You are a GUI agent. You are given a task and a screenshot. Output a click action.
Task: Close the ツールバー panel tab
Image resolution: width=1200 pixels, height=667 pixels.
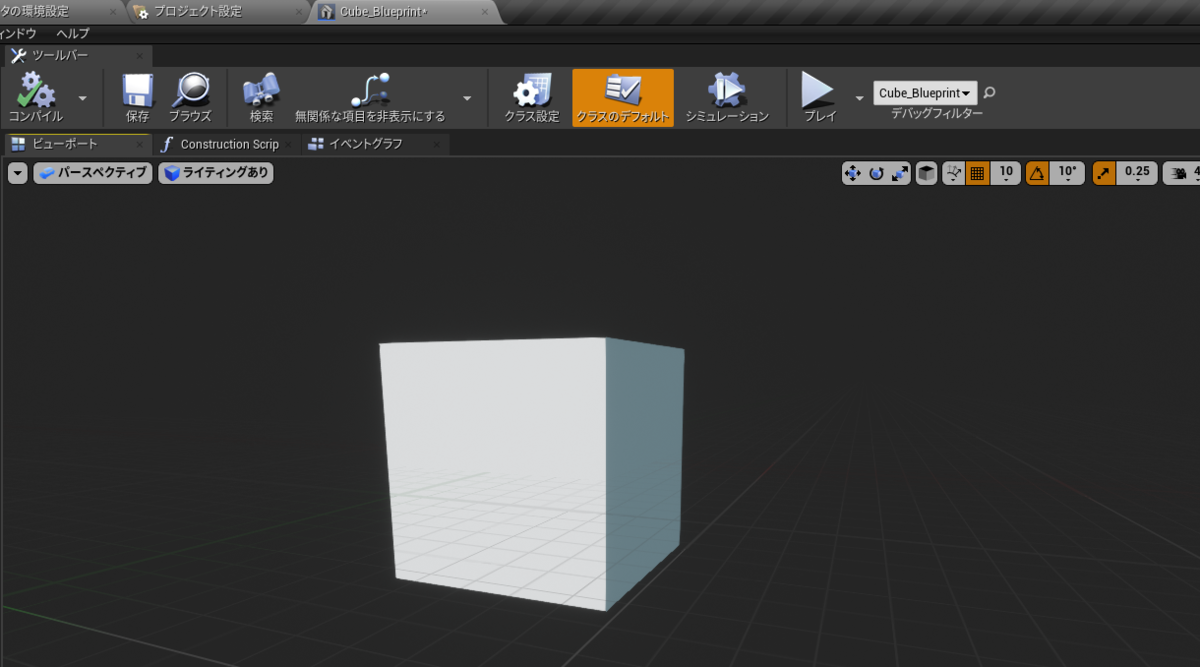[139, 56]
